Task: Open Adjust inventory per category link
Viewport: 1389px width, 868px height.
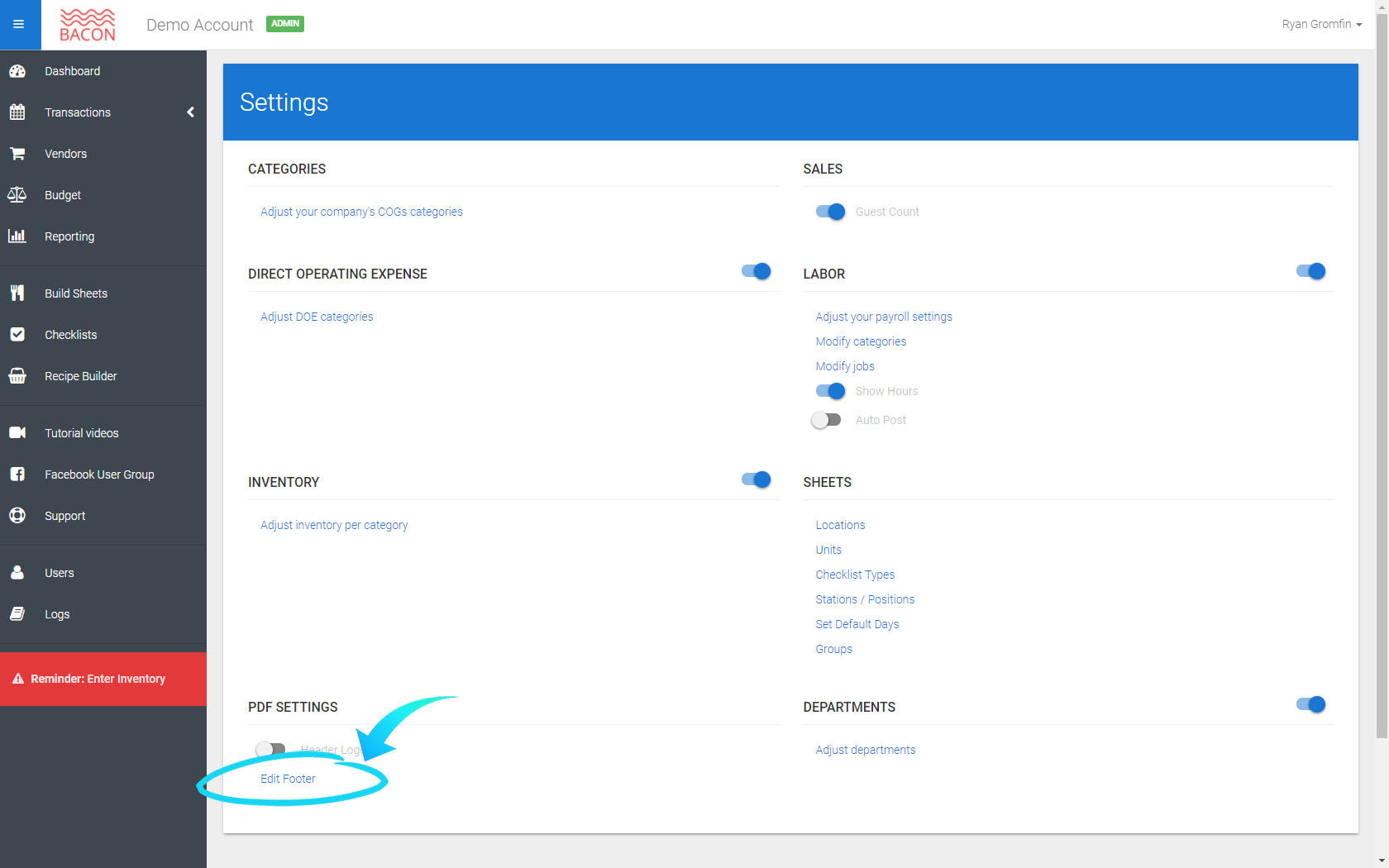Action: click(x=334, y=525)
